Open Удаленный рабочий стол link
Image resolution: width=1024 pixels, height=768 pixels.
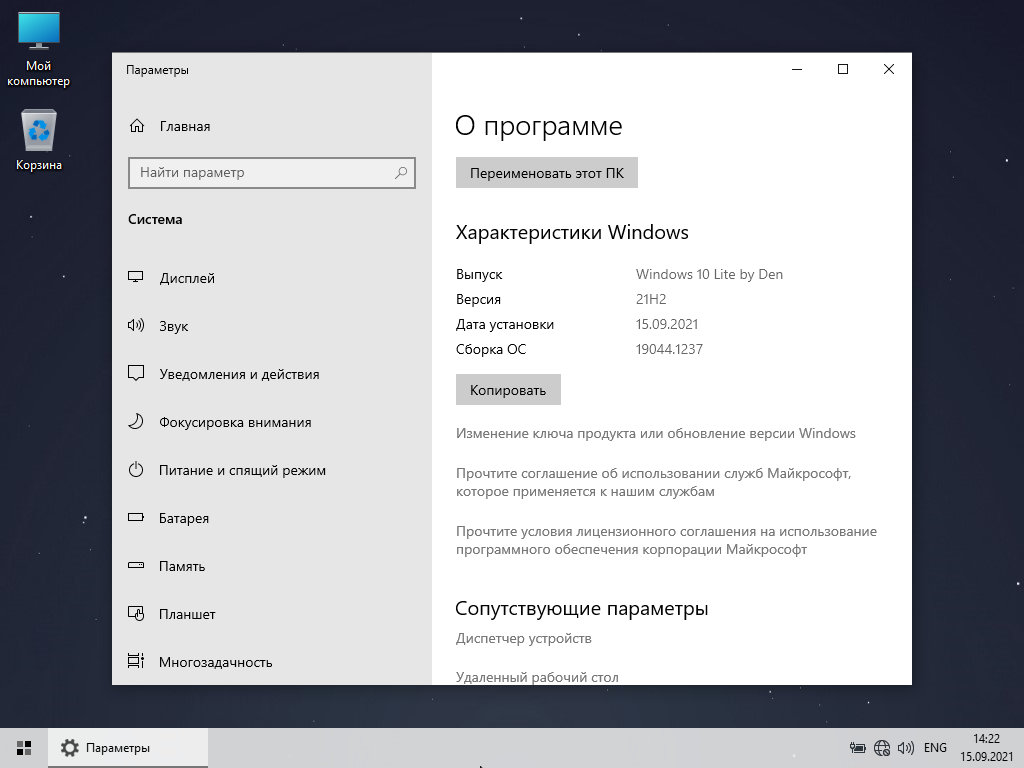[x=537, y=677]
